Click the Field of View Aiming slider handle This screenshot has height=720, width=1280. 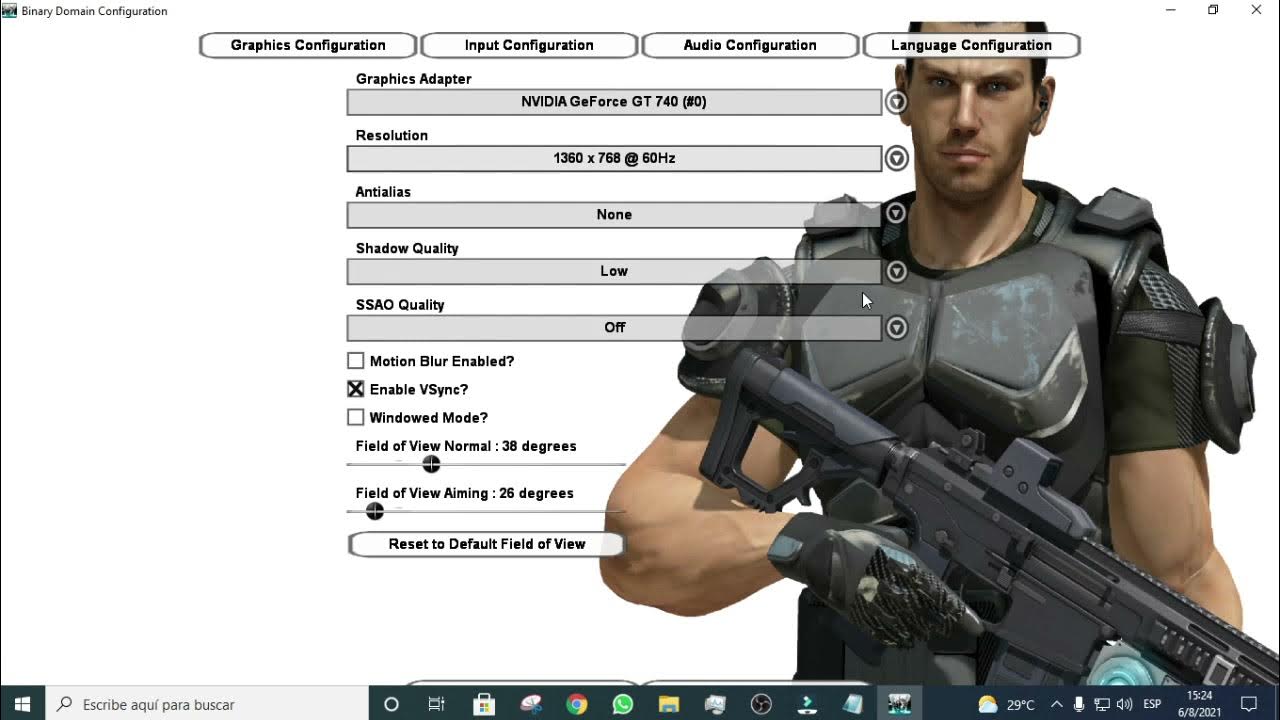[375, 511]
